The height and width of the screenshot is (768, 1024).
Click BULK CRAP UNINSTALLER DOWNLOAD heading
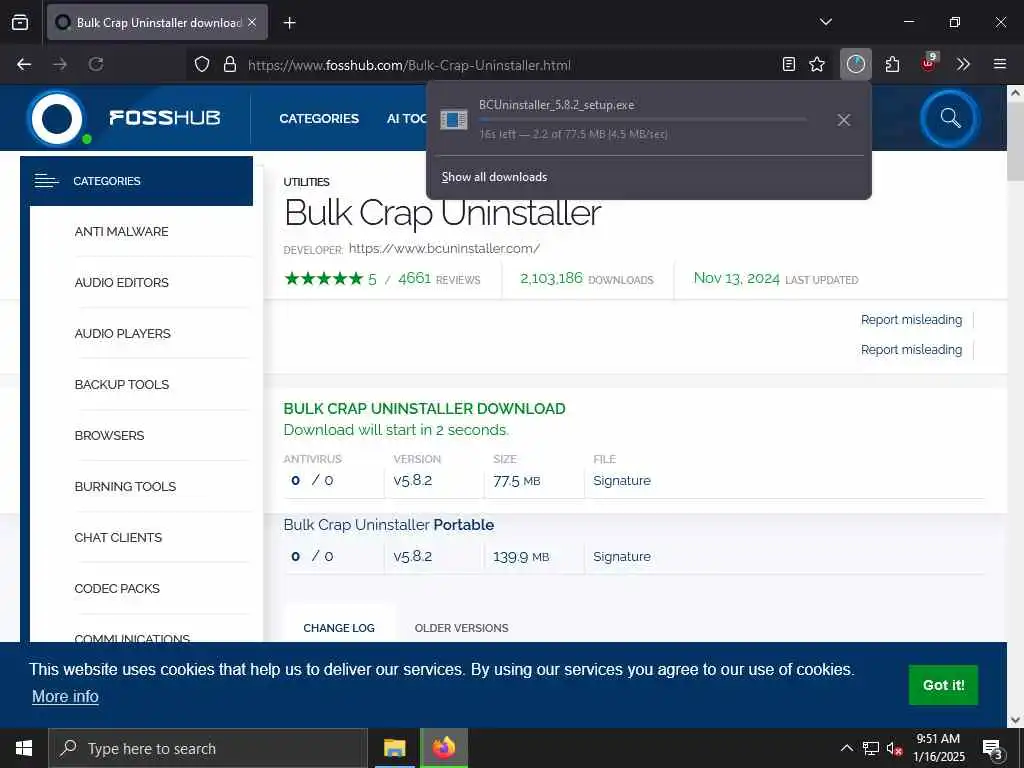coord(424,409)
